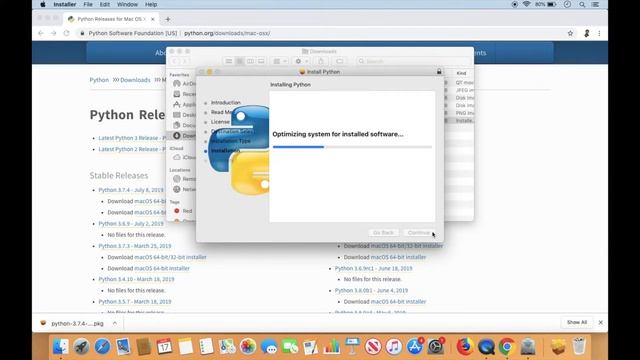The width and height of the screenshot is (640, 360).
Task: Open Finder action gear dropdown
Action: [301, 61]
